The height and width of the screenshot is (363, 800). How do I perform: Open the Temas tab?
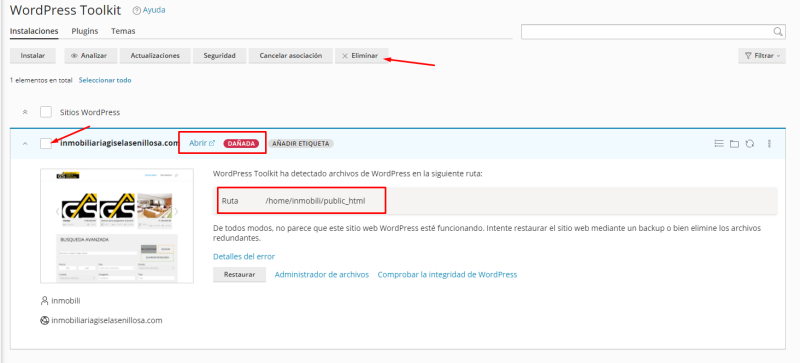click(x=123, y=31)
